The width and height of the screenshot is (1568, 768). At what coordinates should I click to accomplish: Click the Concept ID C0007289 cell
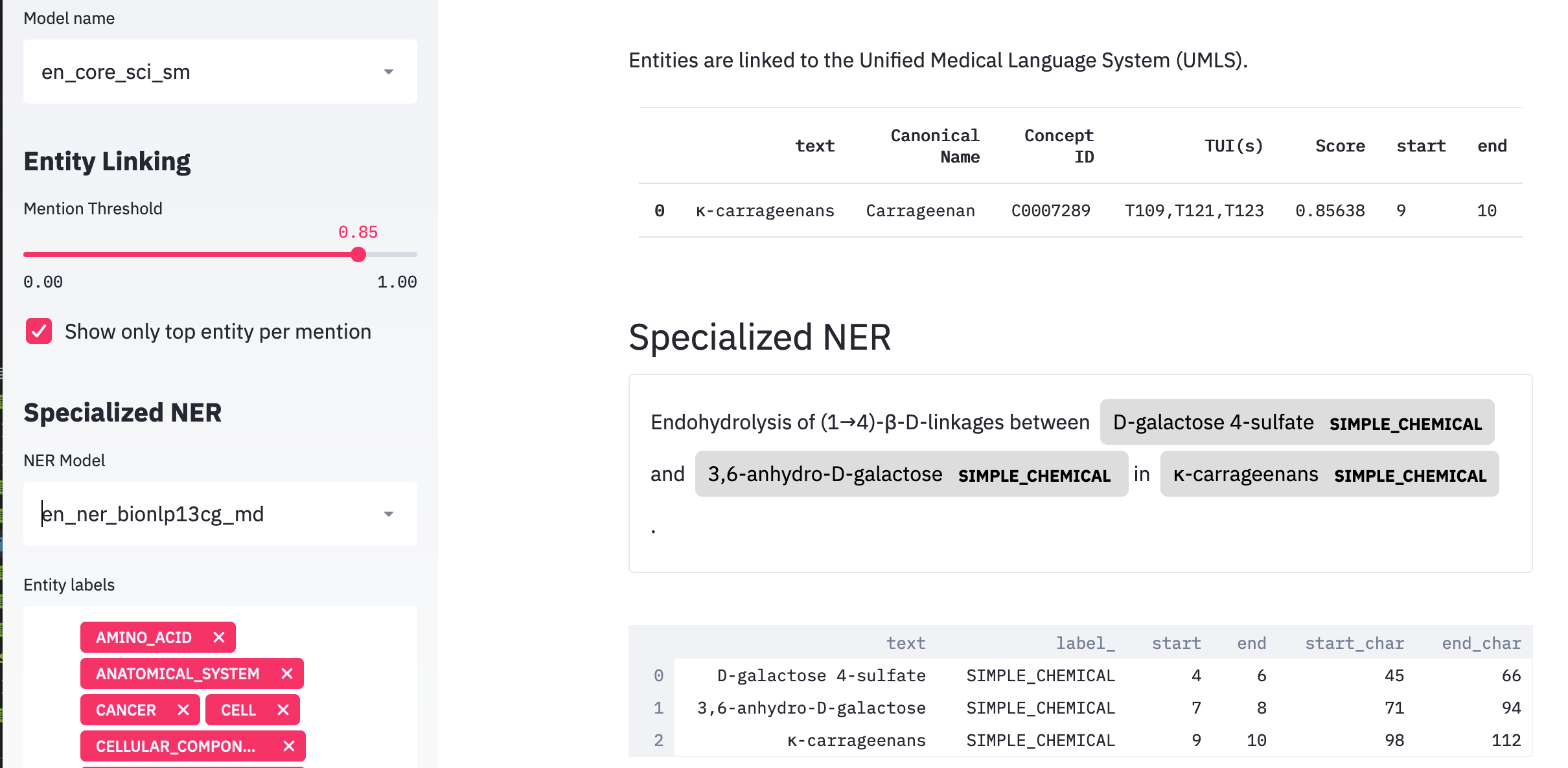[1052, 210]
